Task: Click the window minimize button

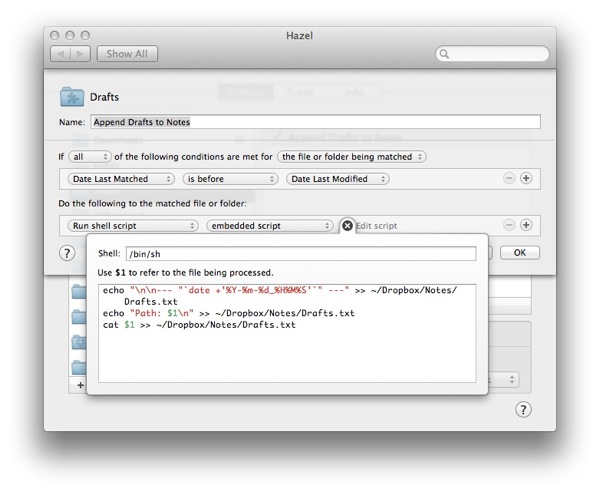Action: [x=70, y=36]
